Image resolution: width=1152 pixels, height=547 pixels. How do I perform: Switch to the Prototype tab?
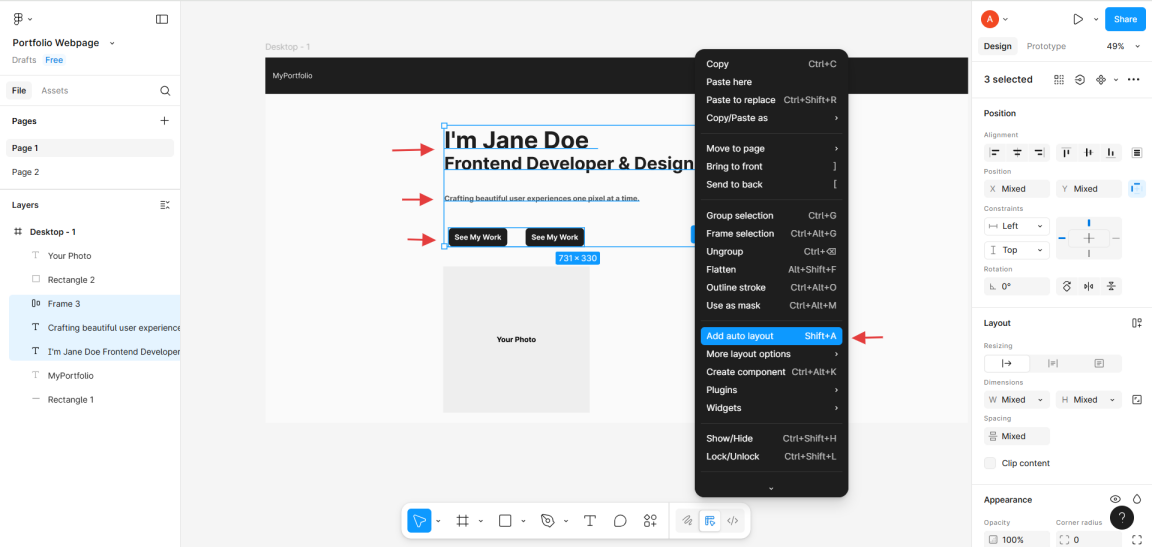(x=1046, y=46)
